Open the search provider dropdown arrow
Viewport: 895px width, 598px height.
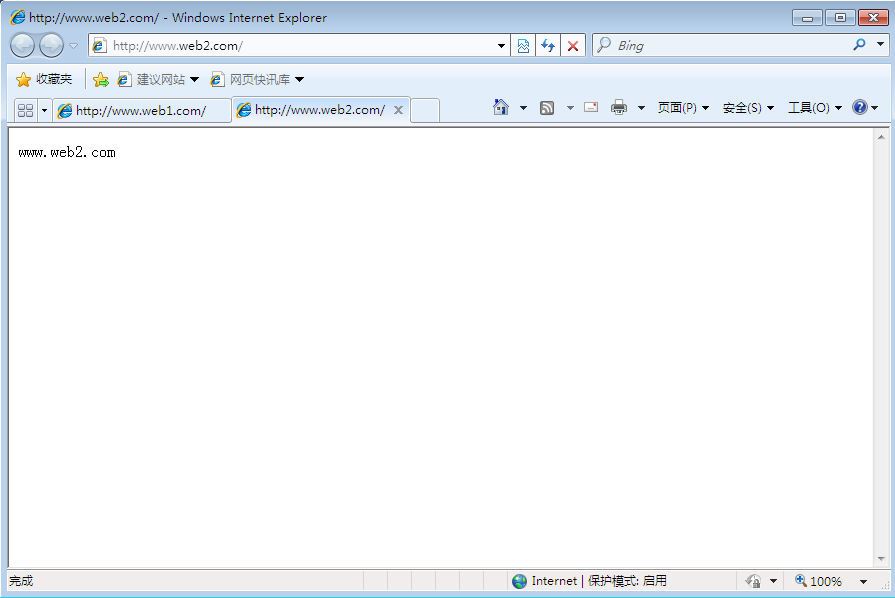click(x=880, y=45)
